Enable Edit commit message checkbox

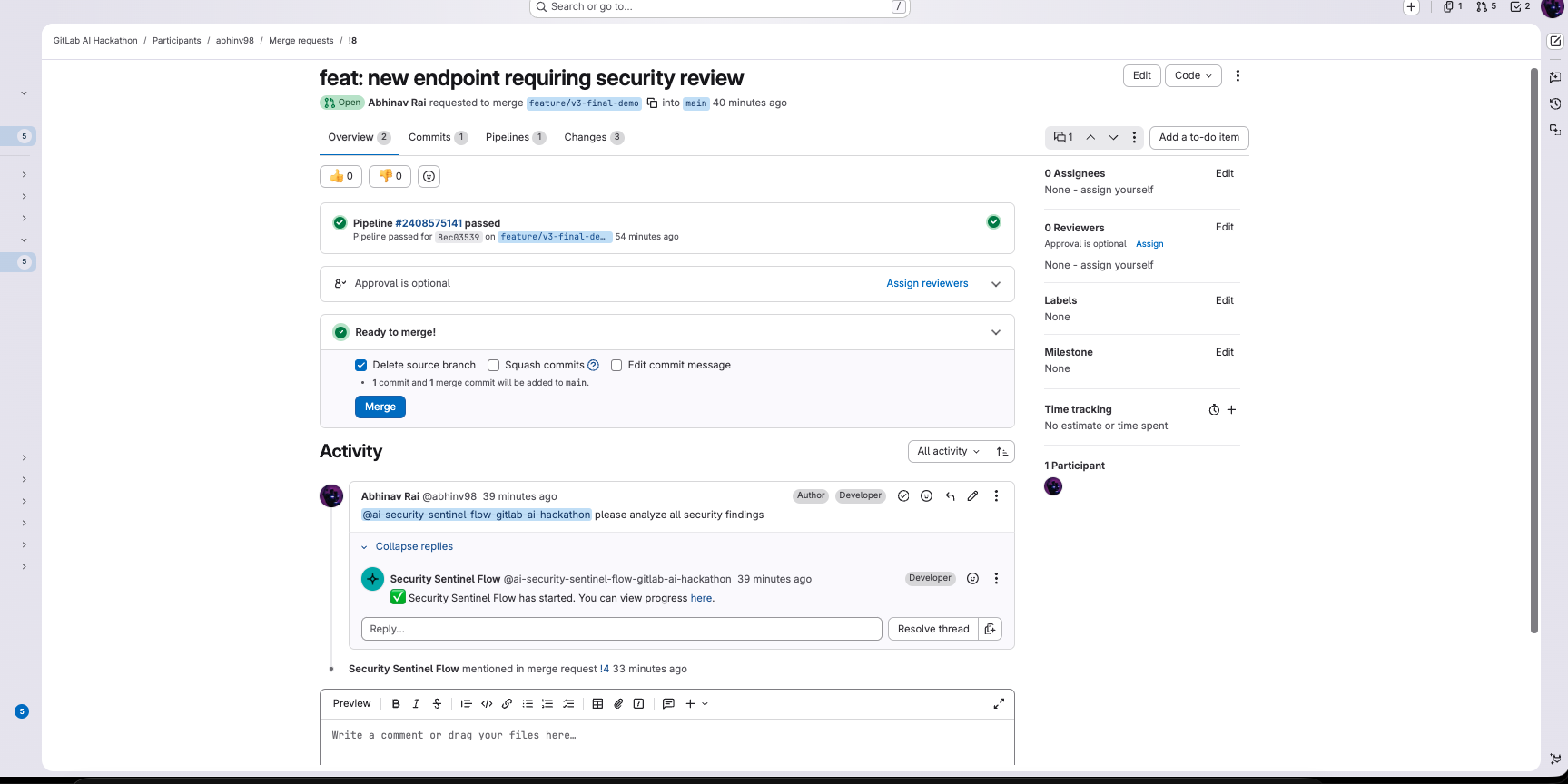pyautogui.click(x=616, y=365)
